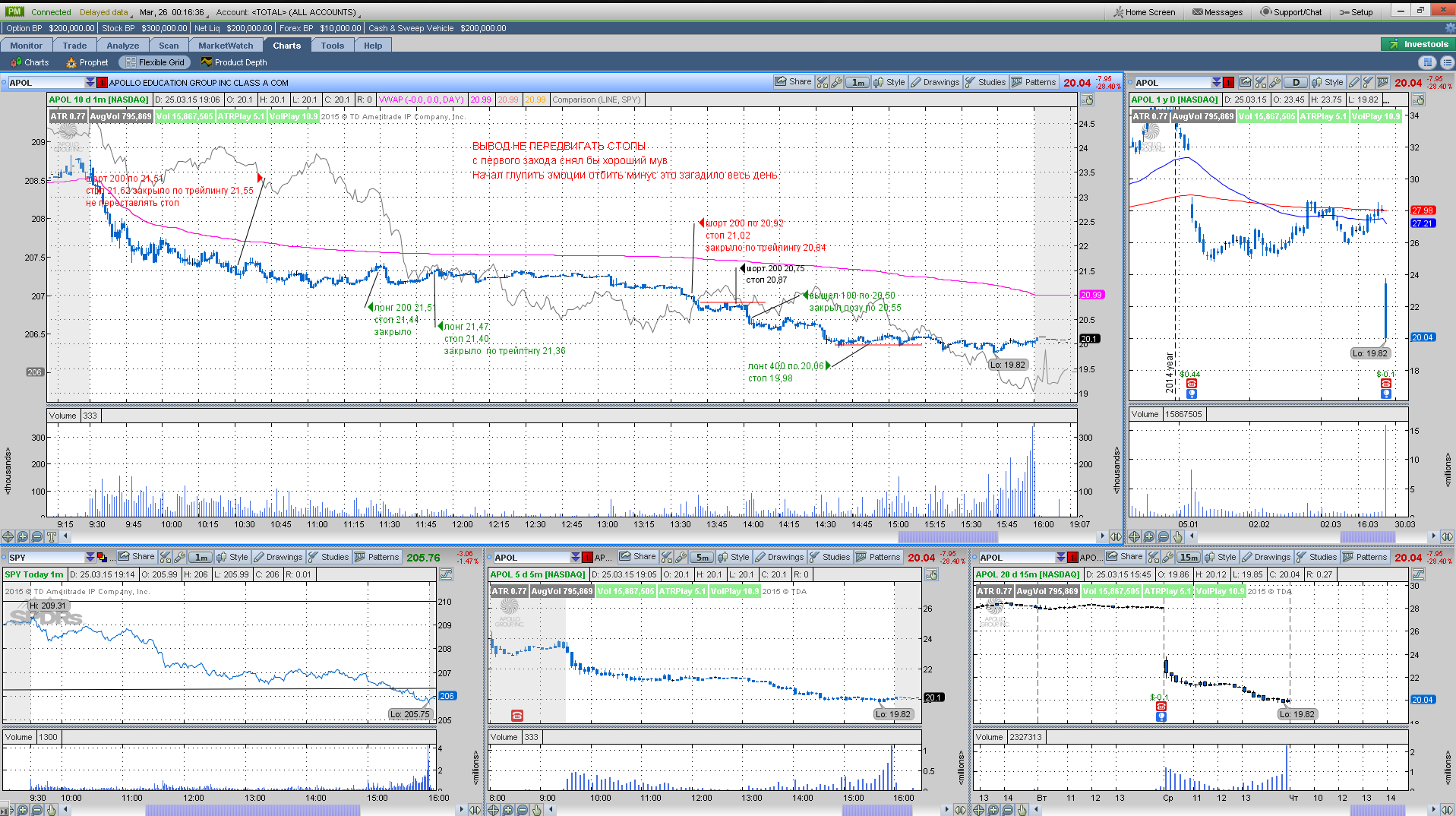Image resolution: width=1456 pixels, height=816 pixels.
Task: Click Share icon on daily chart
Action: pos(1245,82)
